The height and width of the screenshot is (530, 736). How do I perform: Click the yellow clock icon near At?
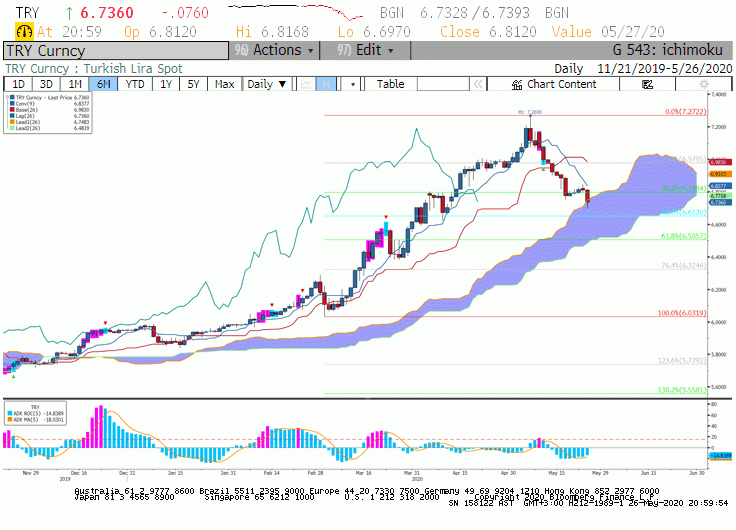(24, 31)
